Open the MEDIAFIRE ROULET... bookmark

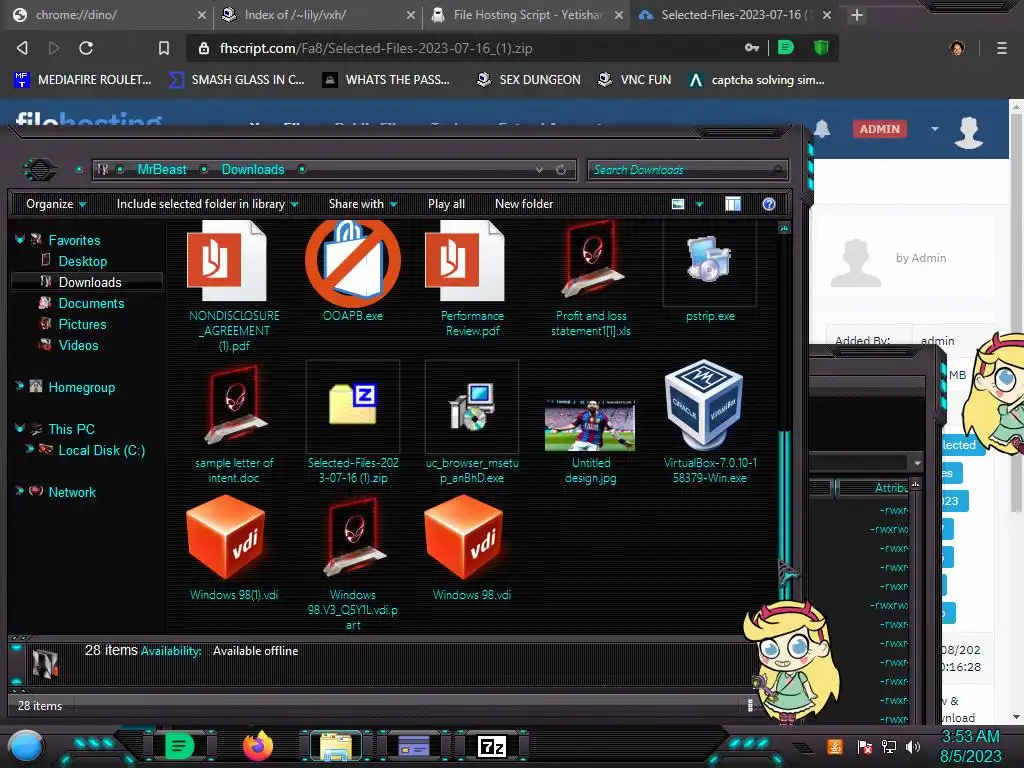[83, 80]
